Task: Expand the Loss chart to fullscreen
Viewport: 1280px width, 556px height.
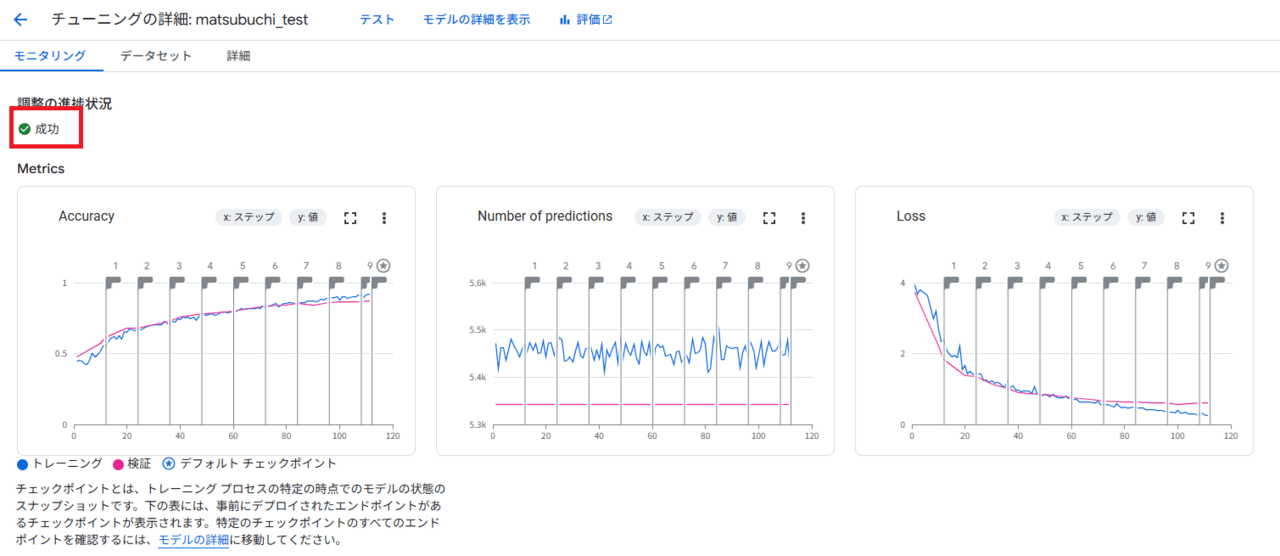Action: (1188, 218)
